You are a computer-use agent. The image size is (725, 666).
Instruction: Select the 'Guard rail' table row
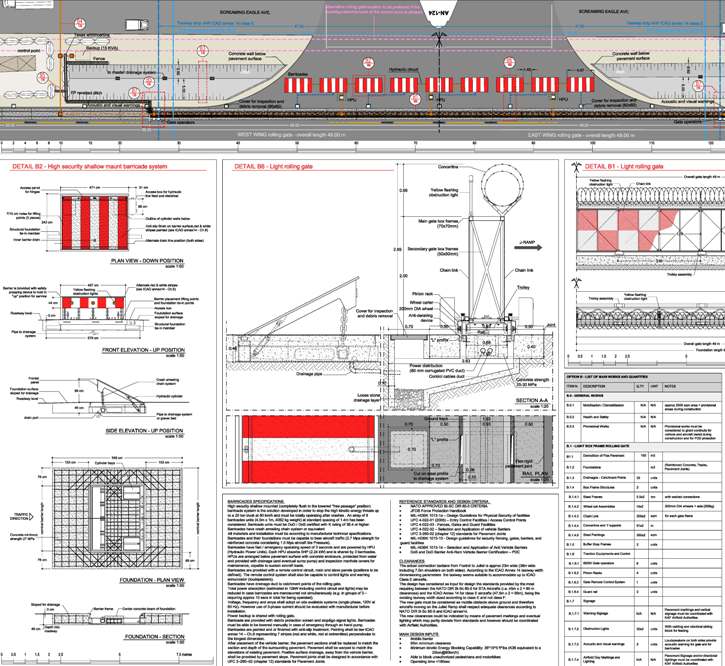click(645, 592)
